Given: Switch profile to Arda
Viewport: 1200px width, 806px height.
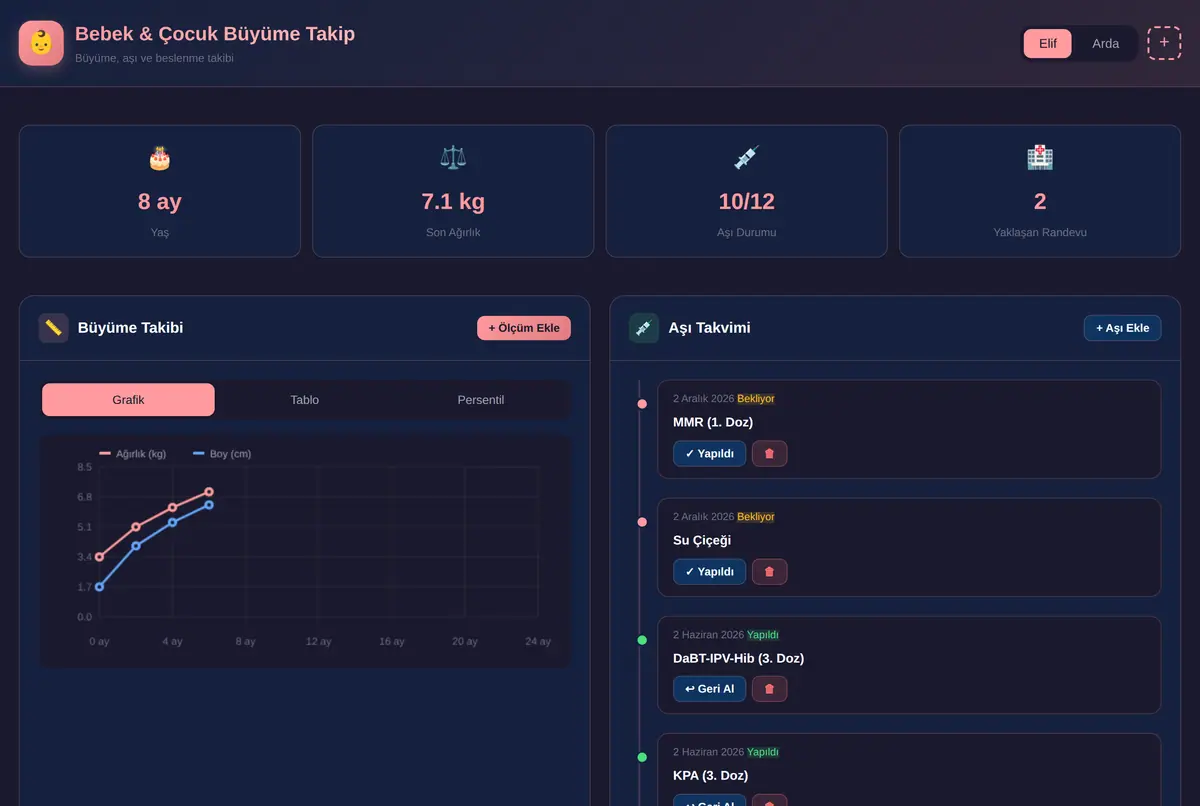Looking at the screenshot, I should pos(1105,43).
